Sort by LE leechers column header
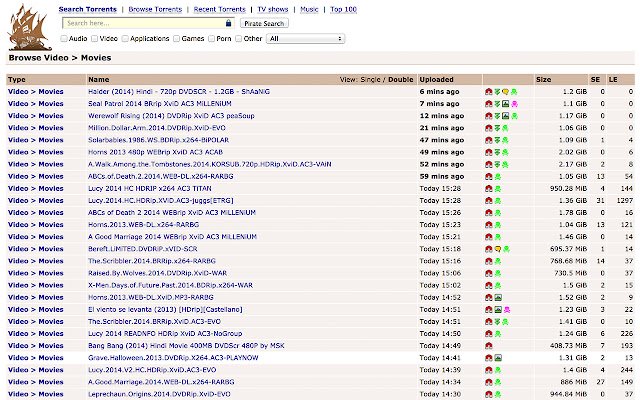Viewport: 640px width, 400px height. 613,80
